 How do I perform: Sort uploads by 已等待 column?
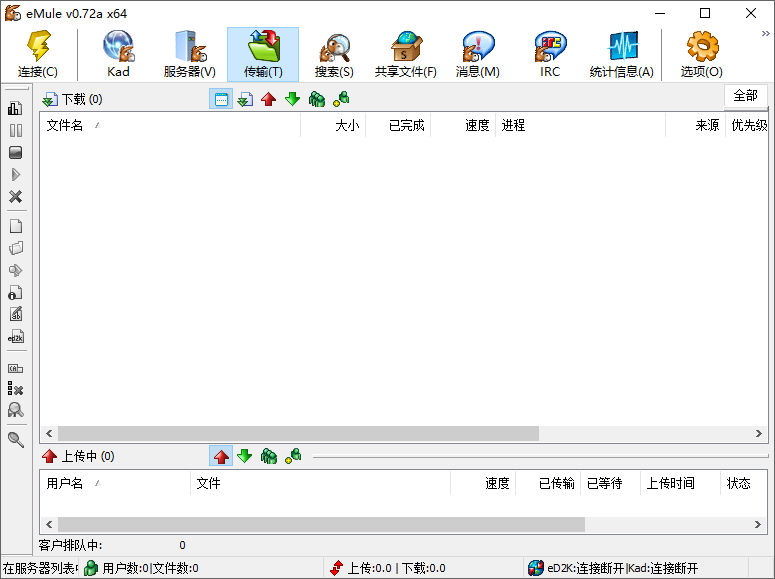[610, 483]
